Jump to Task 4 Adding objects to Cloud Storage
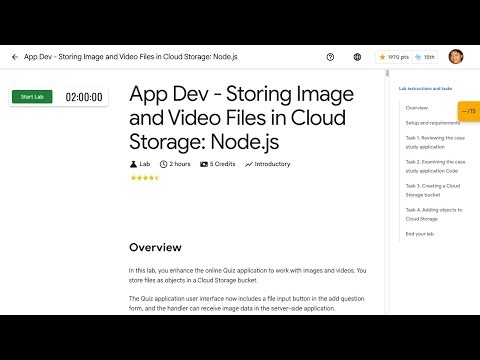This screenshot has width=480, height=360. pyautogui.click(x=434, y=214)
